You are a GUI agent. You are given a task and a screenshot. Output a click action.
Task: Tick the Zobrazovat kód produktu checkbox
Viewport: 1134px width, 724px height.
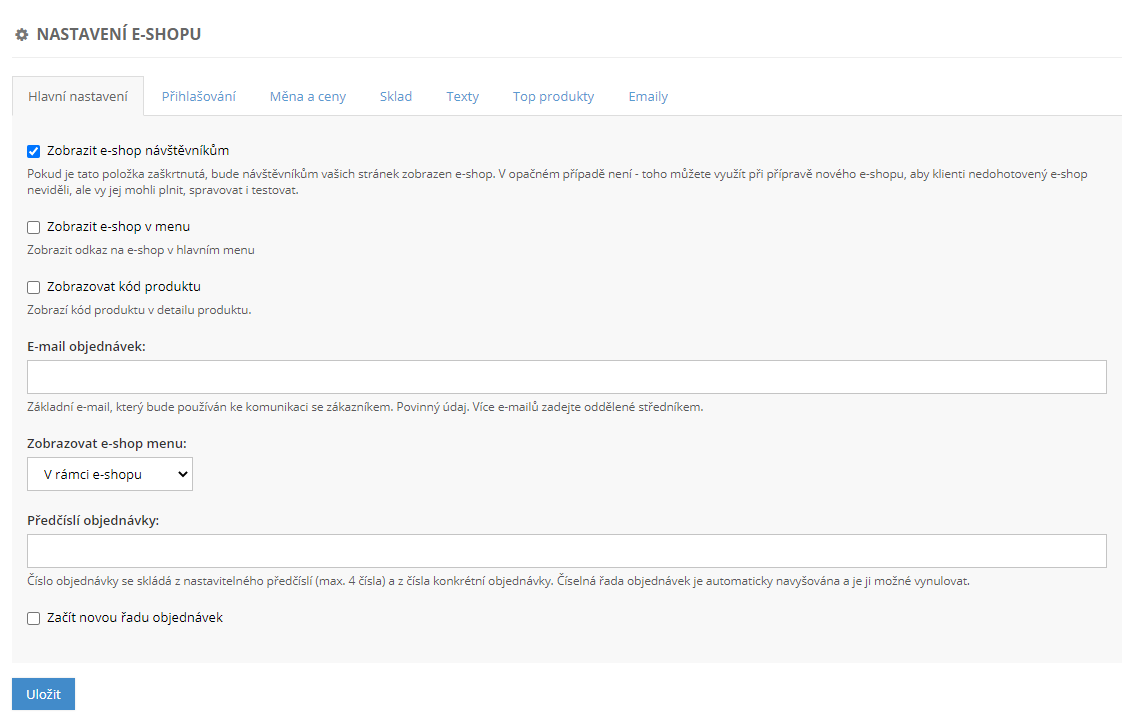click(x=34, y=287)
